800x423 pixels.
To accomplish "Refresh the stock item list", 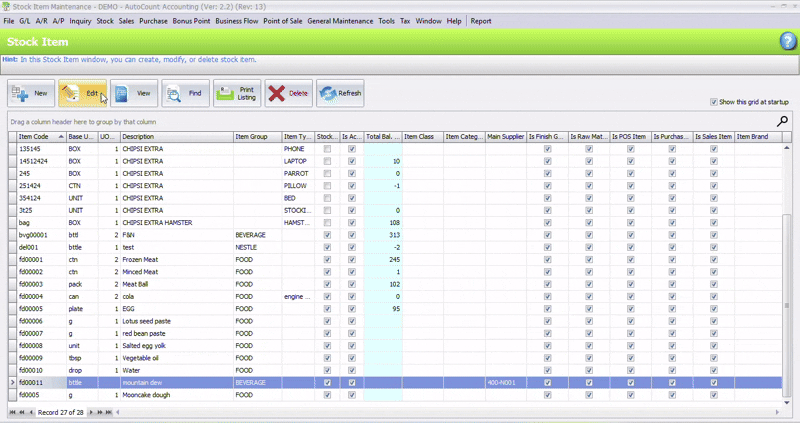I will point(340,93).
